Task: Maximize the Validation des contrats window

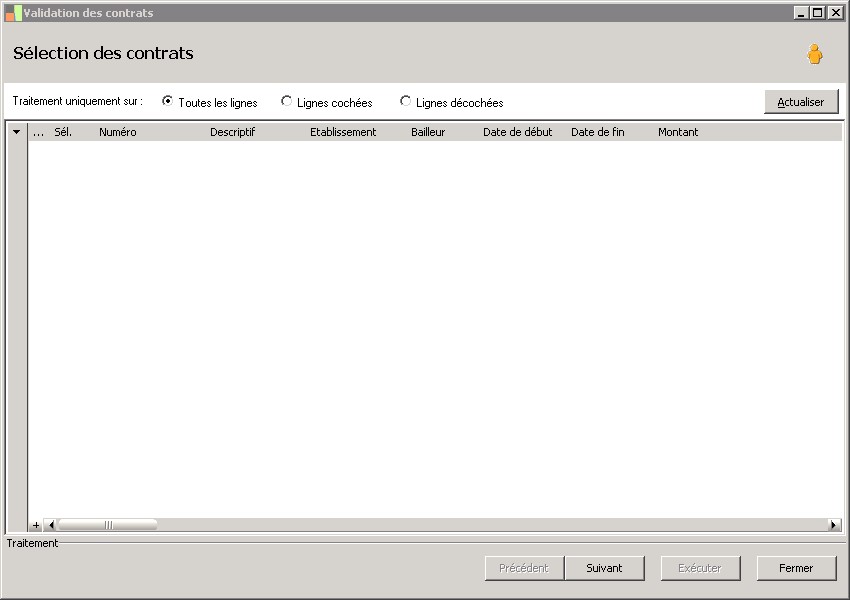Action: [818, 12]
